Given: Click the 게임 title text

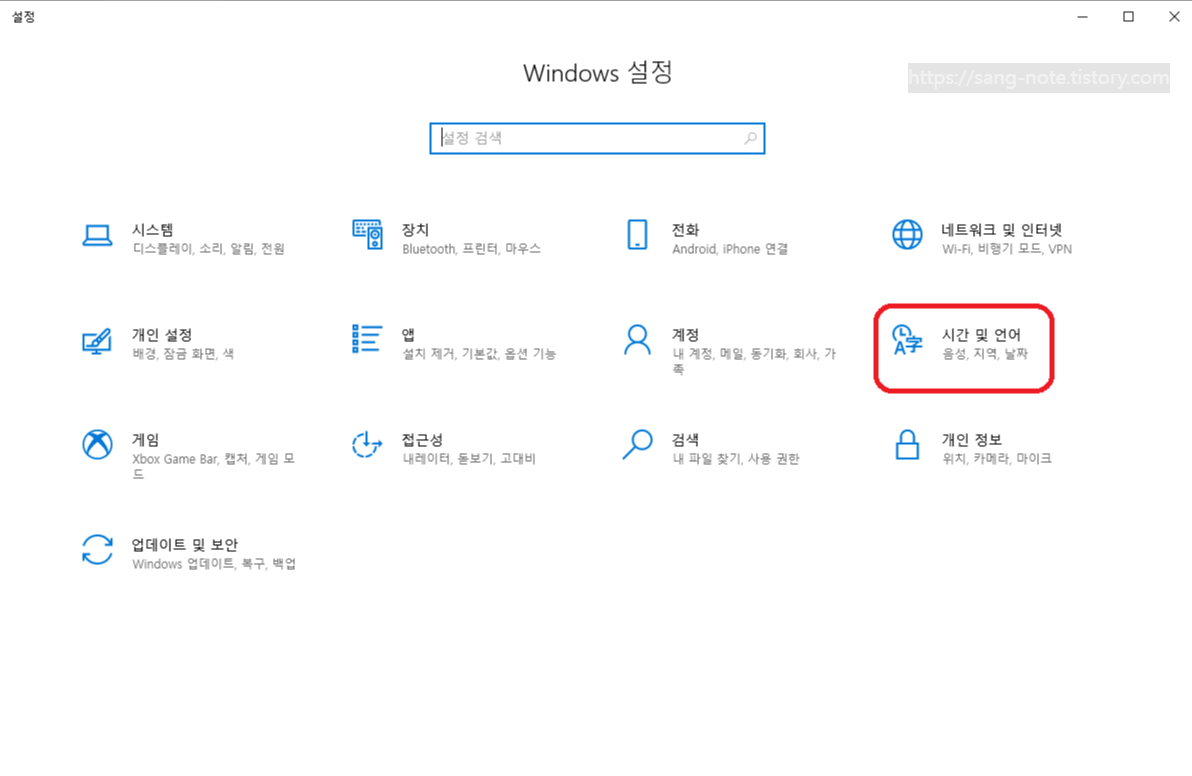Looking at the screenshot, I should pyautogui.click(x=146, y=439).
